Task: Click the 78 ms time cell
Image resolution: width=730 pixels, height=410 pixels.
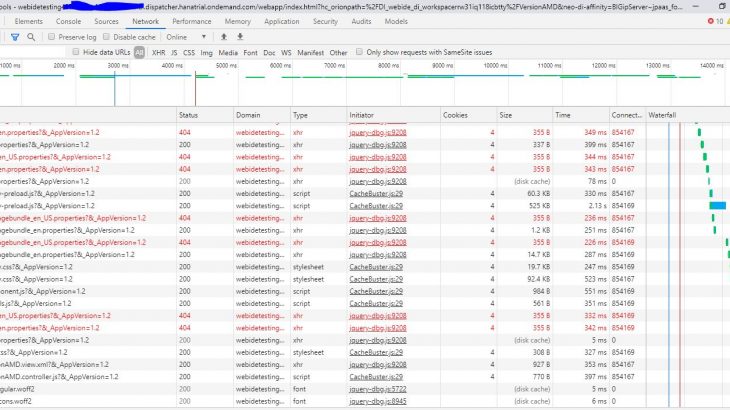Action: click(x=597, y=181)
